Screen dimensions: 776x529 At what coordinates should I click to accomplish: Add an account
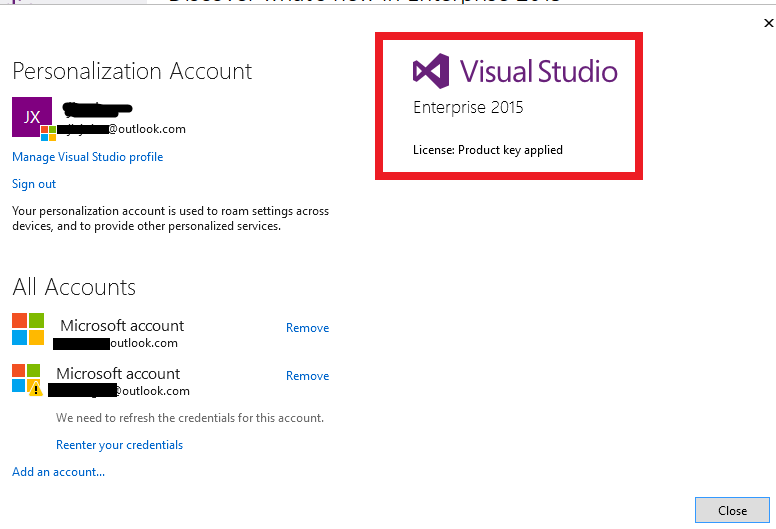click(x=58, y=472)
